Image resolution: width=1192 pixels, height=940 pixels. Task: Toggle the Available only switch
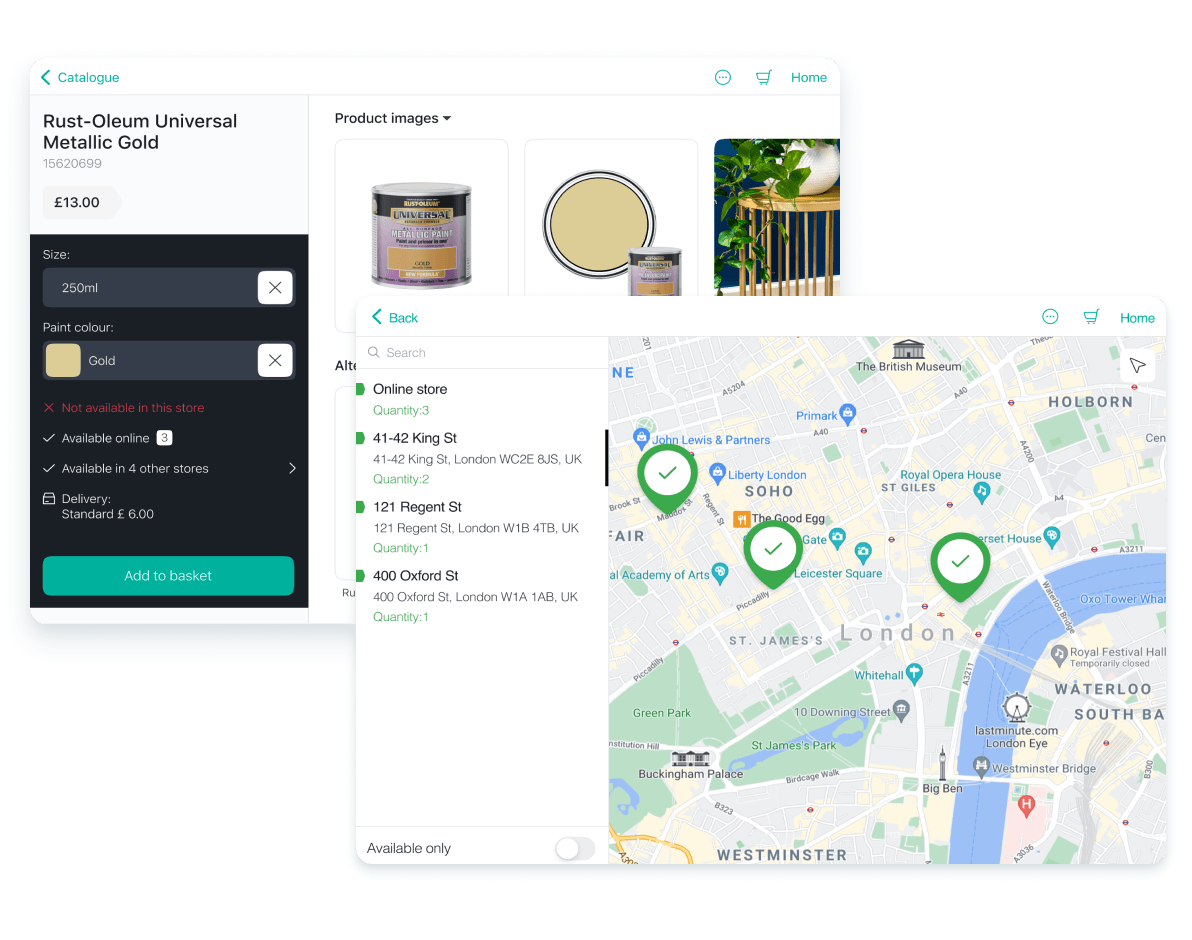pos(575,849)
